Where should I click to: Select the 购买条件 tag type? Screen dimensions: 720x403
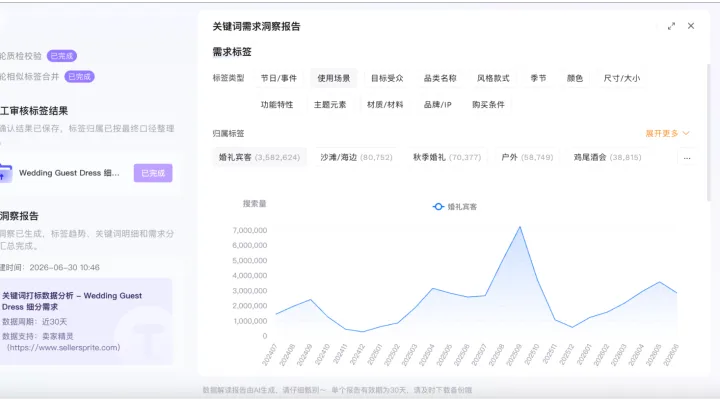[488, 105]
